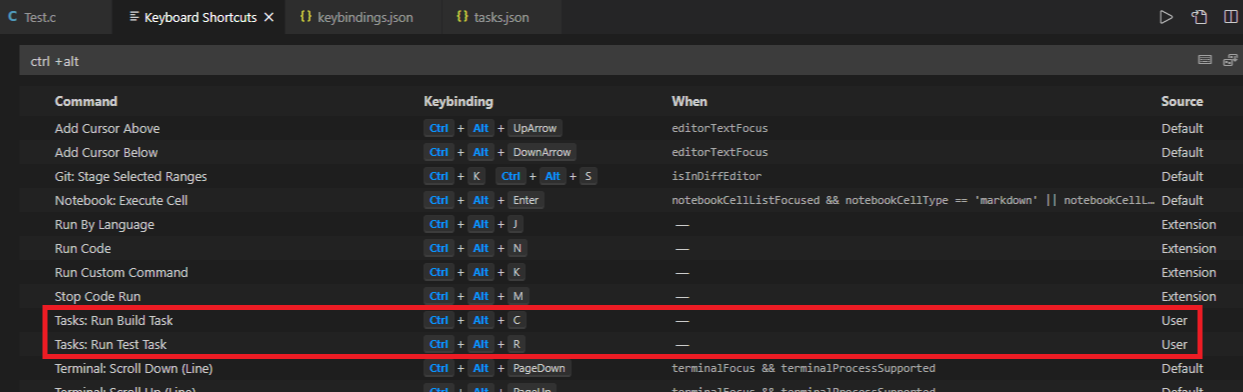Click the J key of Run By Language

516,224
